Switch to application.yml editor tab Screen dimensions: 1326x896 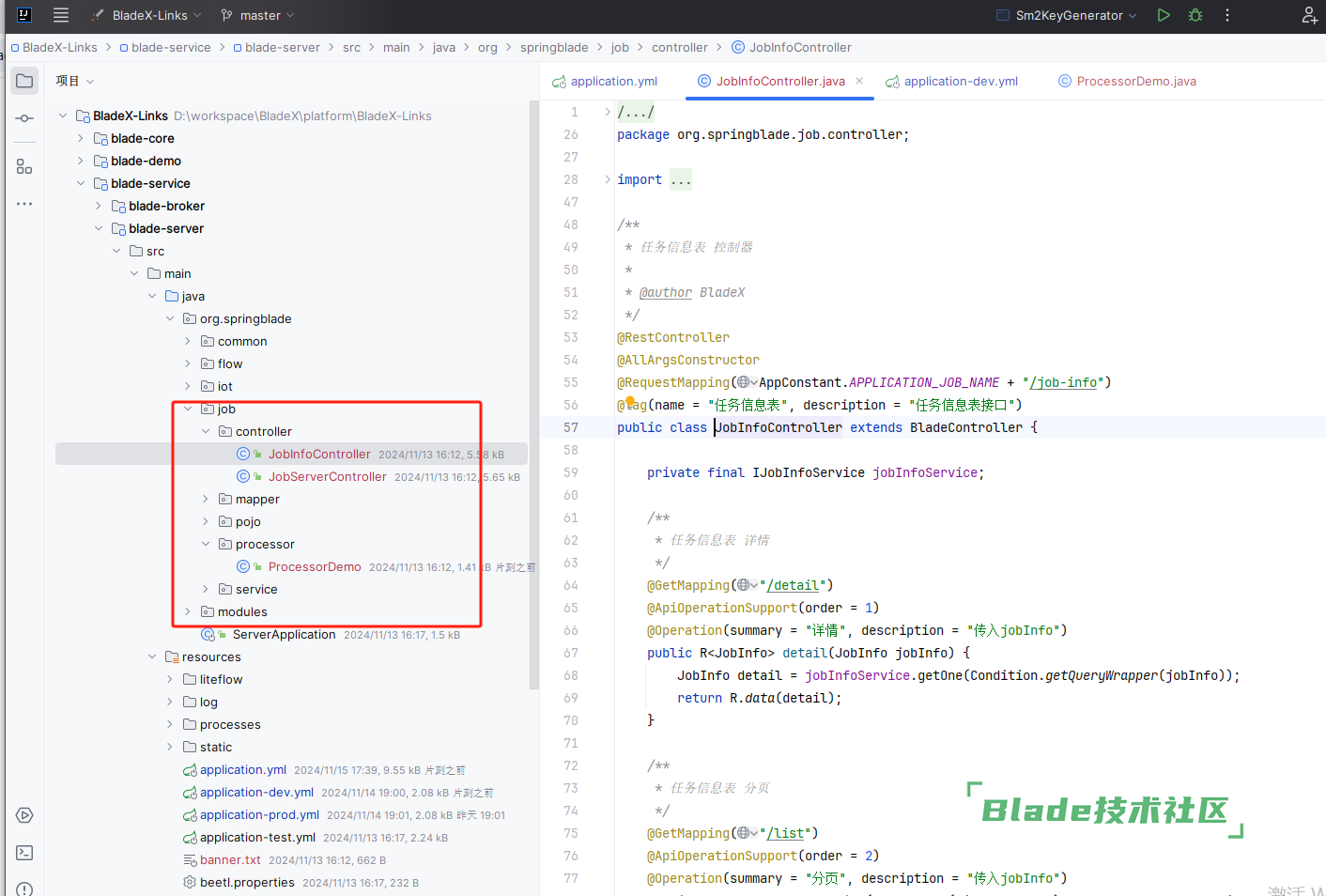coord(605,81)
